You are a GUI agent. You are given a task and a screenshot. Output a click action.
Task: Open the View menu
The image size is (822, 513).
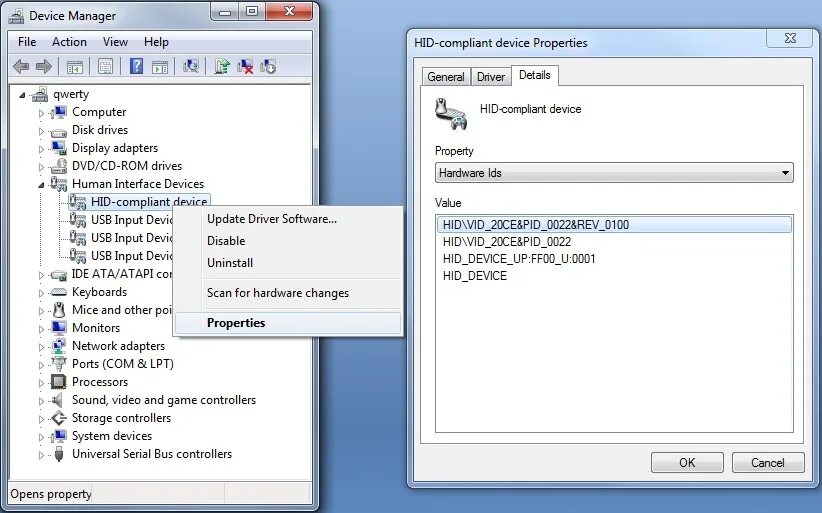(115, 42)
